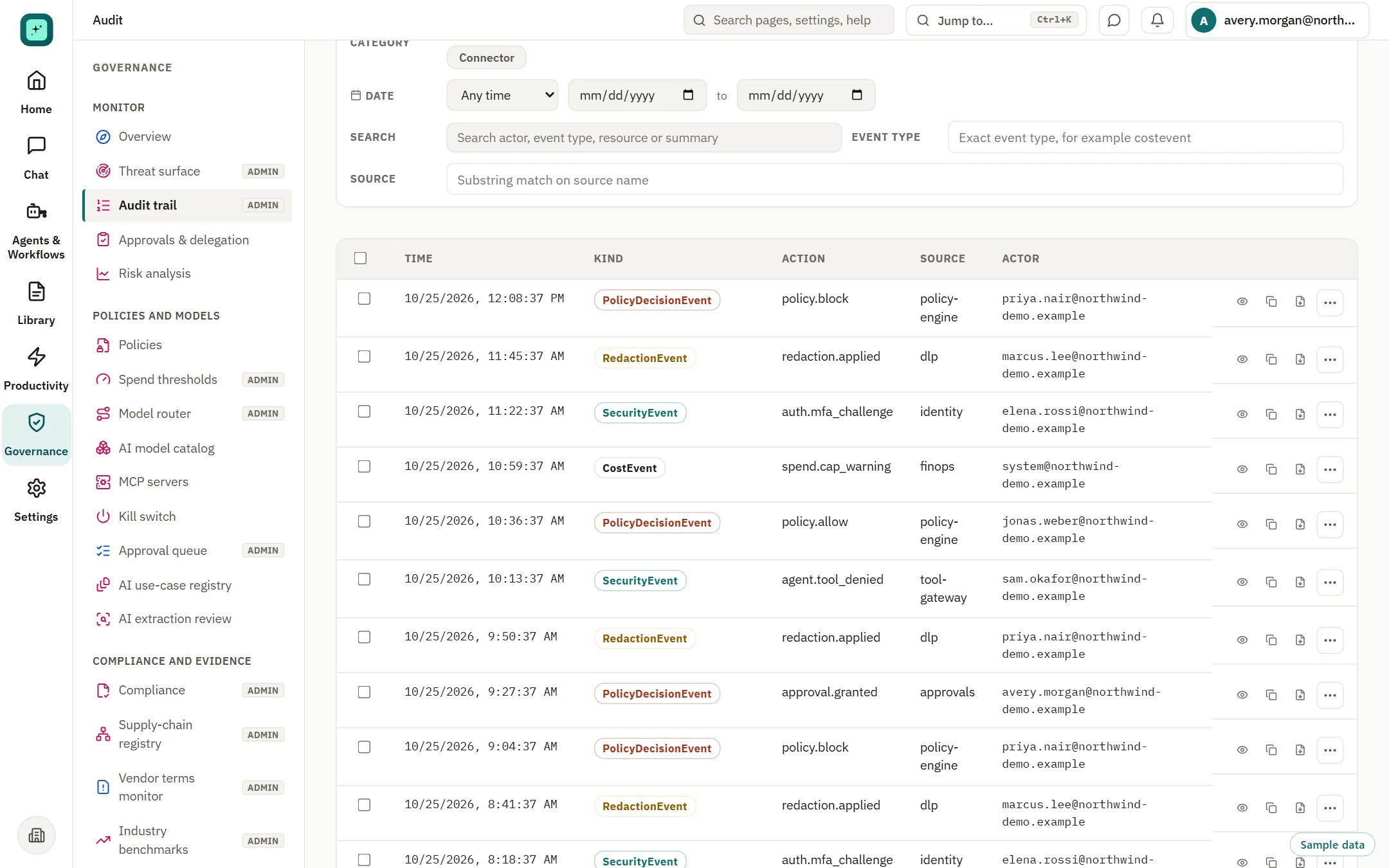The image size is (1389, 868).
Task: Open the end date calendar picker
Action: click(857, 95)
